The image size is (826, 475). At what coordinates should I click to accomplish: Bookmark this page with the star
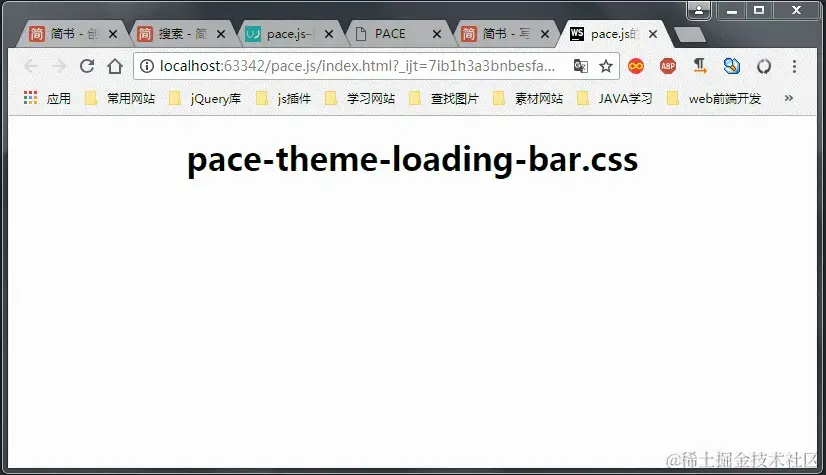(x=606, y=66)
